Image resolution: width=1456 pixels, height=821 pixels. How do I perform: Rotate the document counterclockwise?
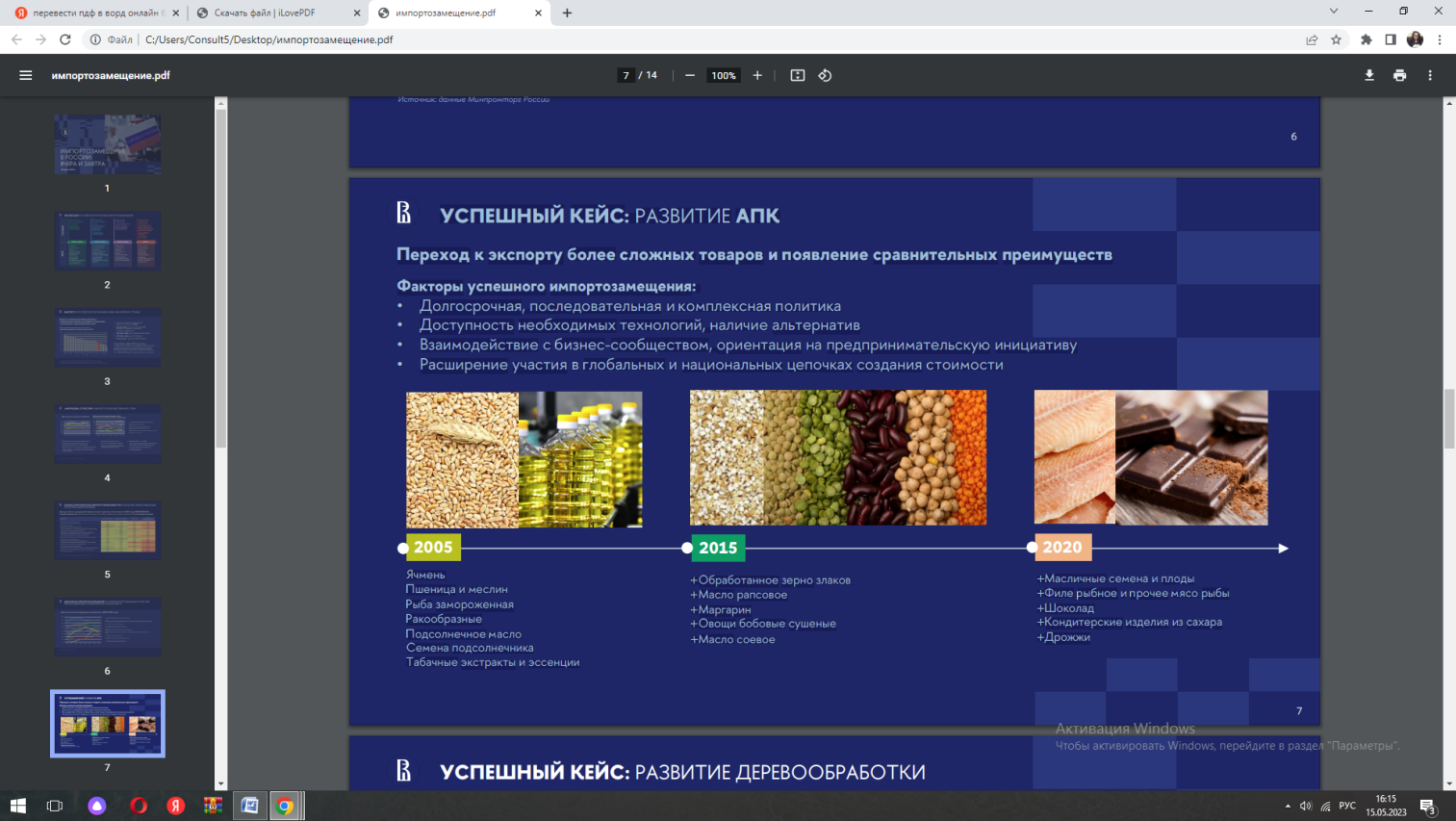point(825,75)
